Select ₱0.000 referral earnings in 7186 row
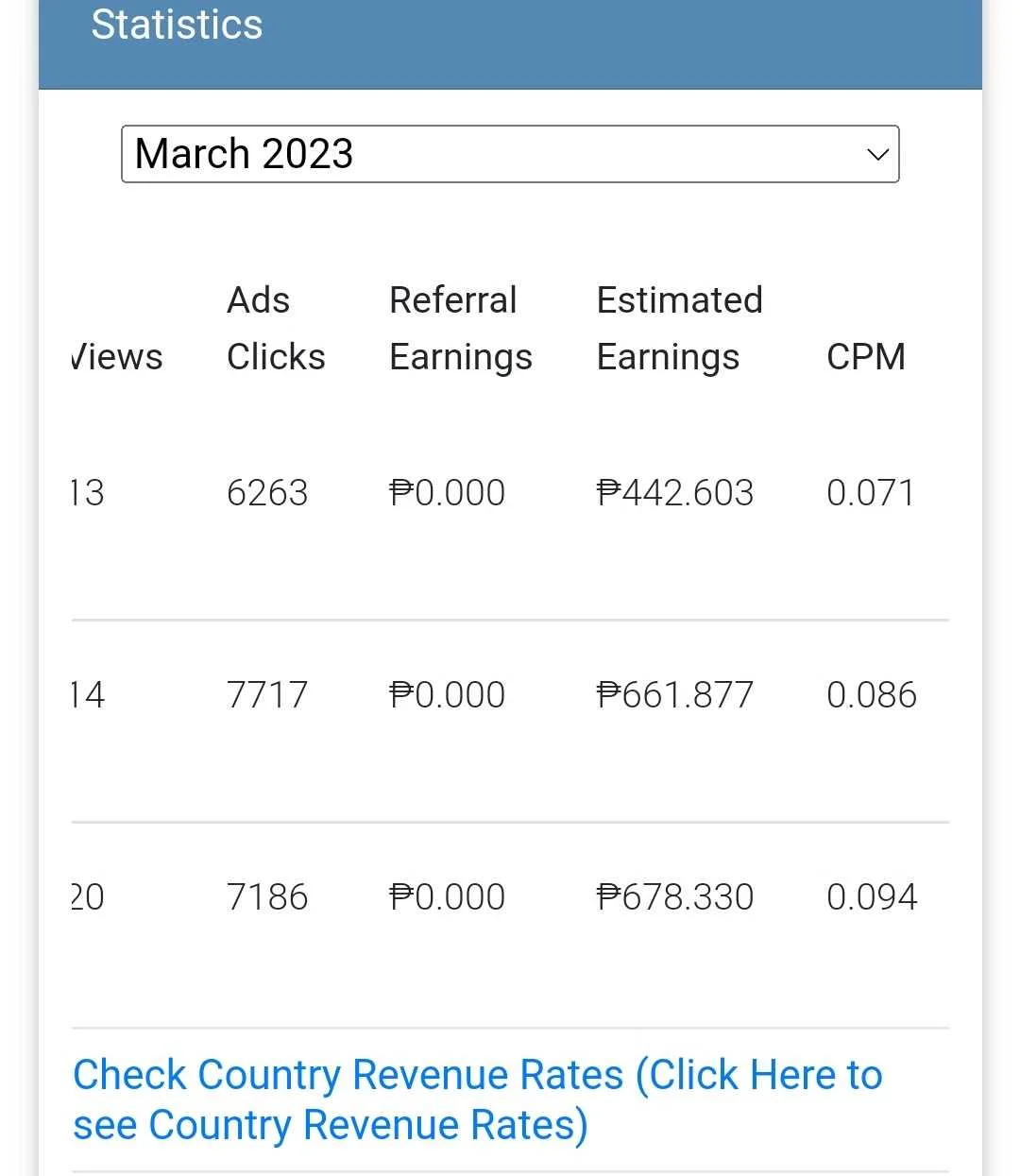This screenshot has height=1176, width=1020. tap(448, 897)
